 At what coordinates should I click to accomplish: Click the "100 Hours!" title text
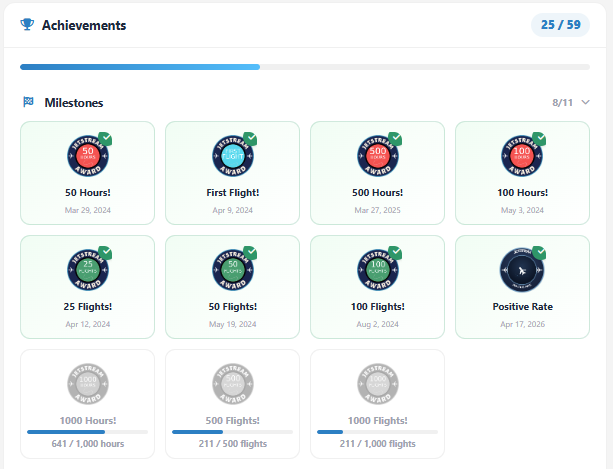coord(523,193)
